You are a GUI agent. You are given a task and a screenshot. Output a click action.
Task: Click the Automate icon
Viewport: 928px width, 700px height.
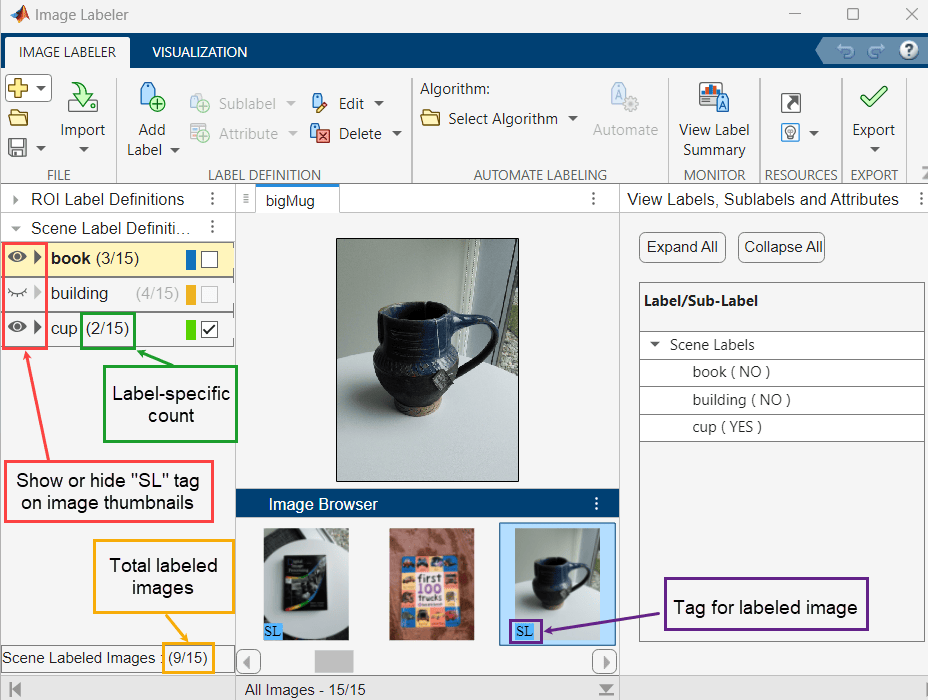coord(624,97)
